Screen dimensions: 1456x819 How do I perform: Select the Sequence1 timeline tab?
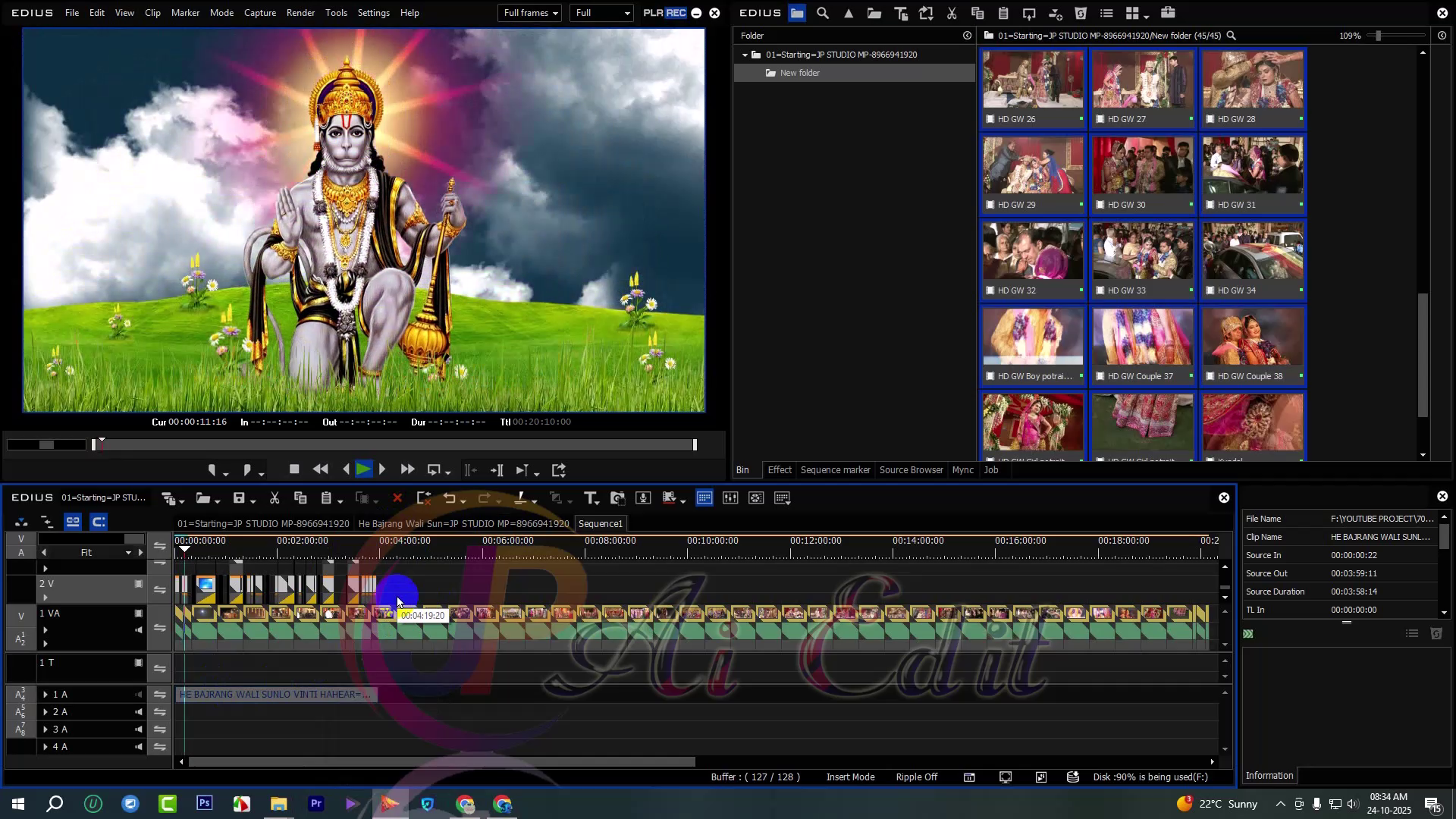pos(600,524)
